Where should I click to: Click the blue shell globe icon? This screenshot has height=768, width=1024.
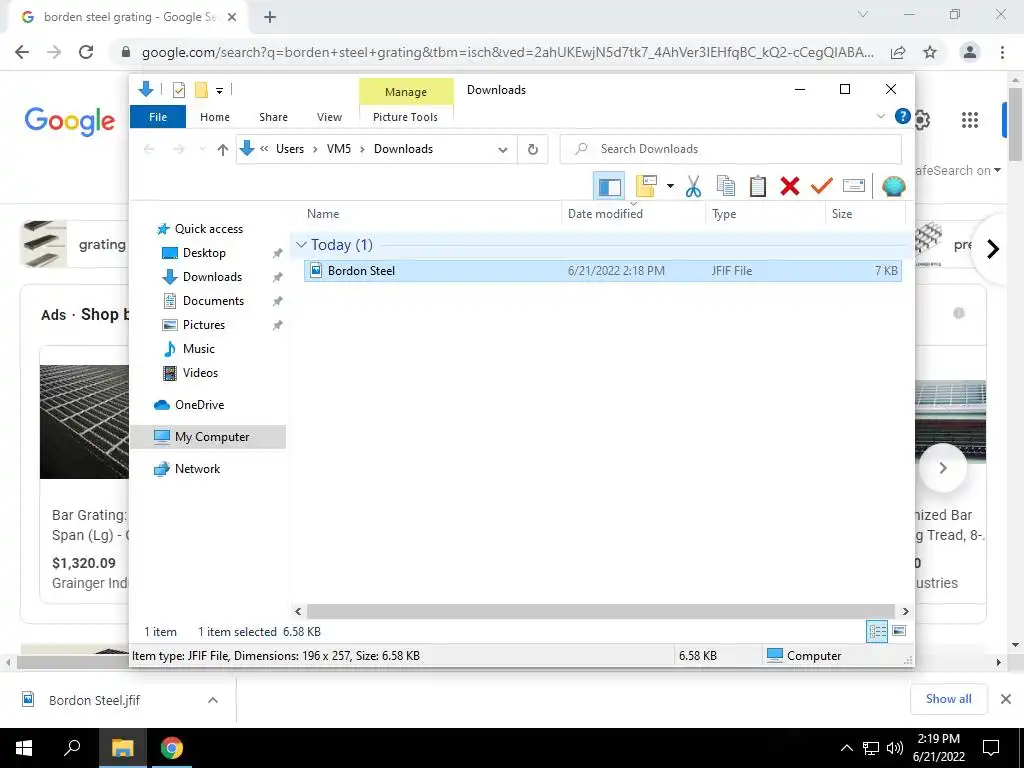coord(893,187)
